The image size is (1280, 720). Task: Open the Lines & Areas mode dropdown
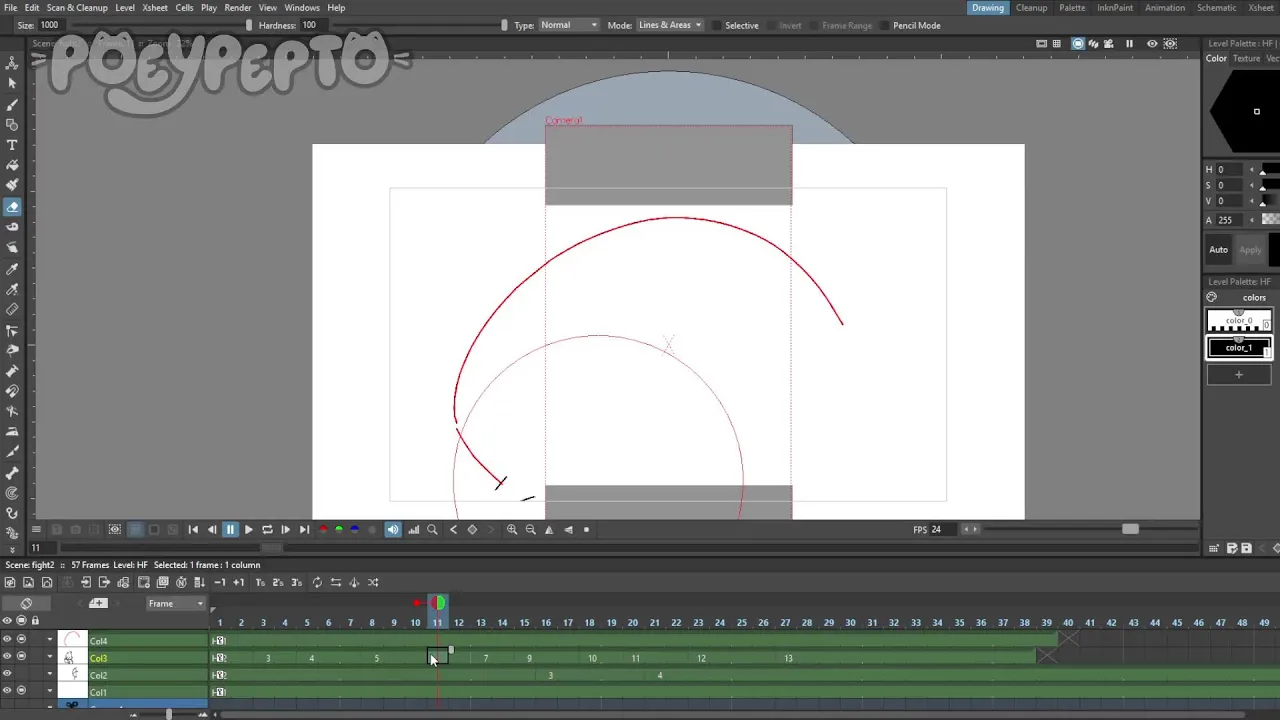point(669,25)
